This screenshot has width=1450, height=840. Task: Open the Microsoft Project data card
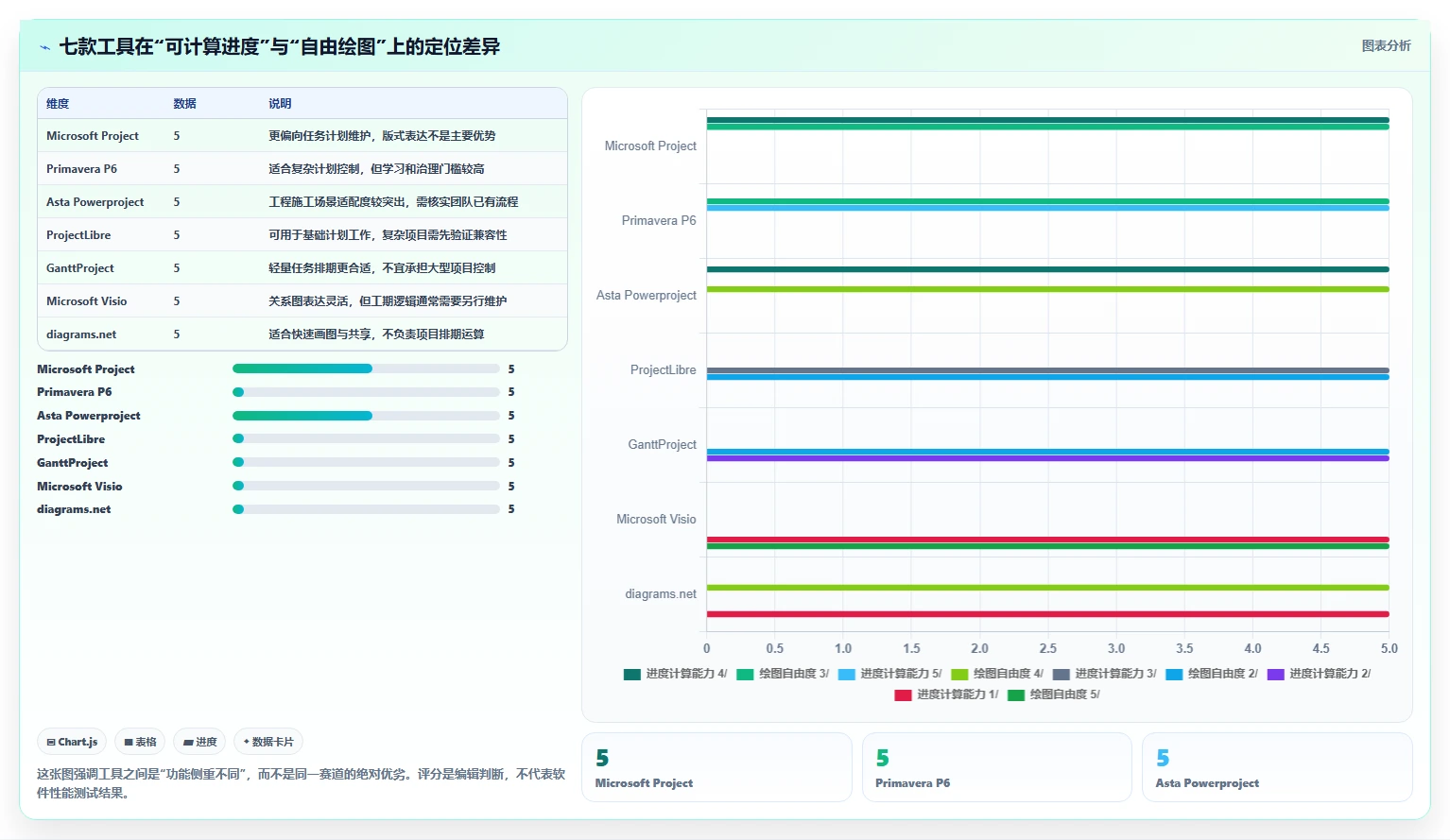tap(716, 767)
